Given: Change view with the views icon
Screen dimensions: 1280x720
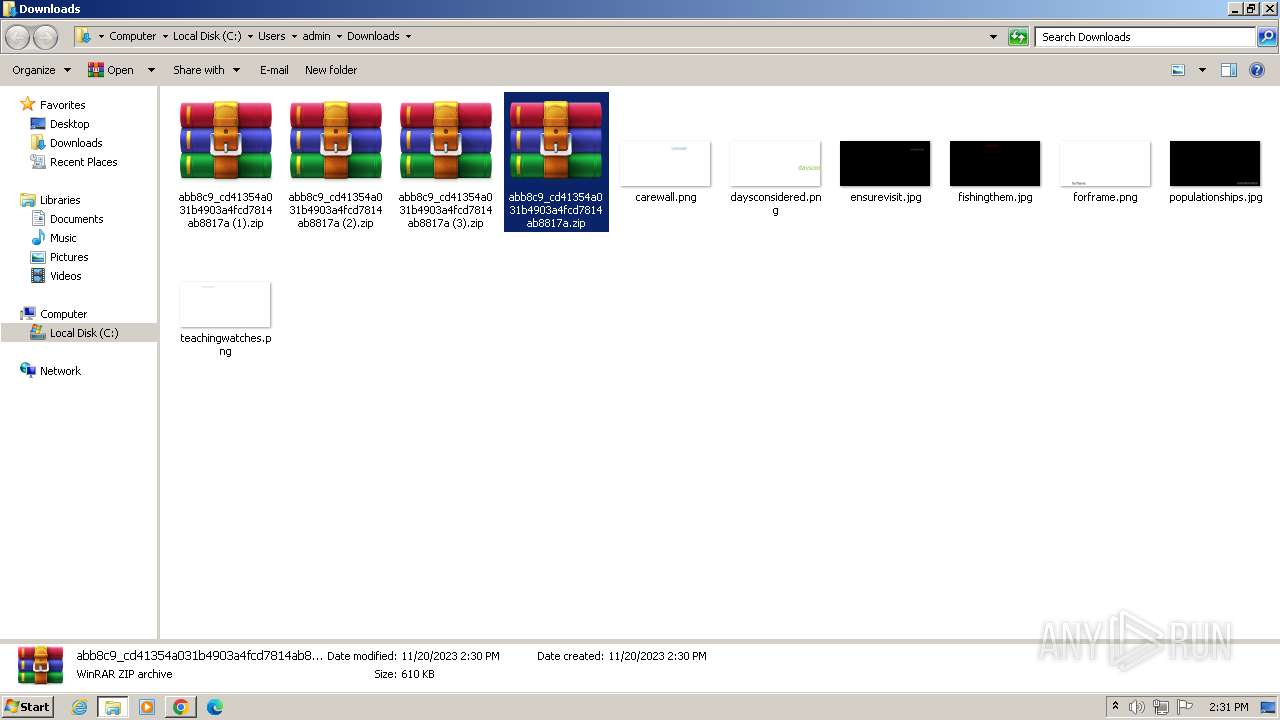Looking at the screenshot, I should [x=1178, y=70].
